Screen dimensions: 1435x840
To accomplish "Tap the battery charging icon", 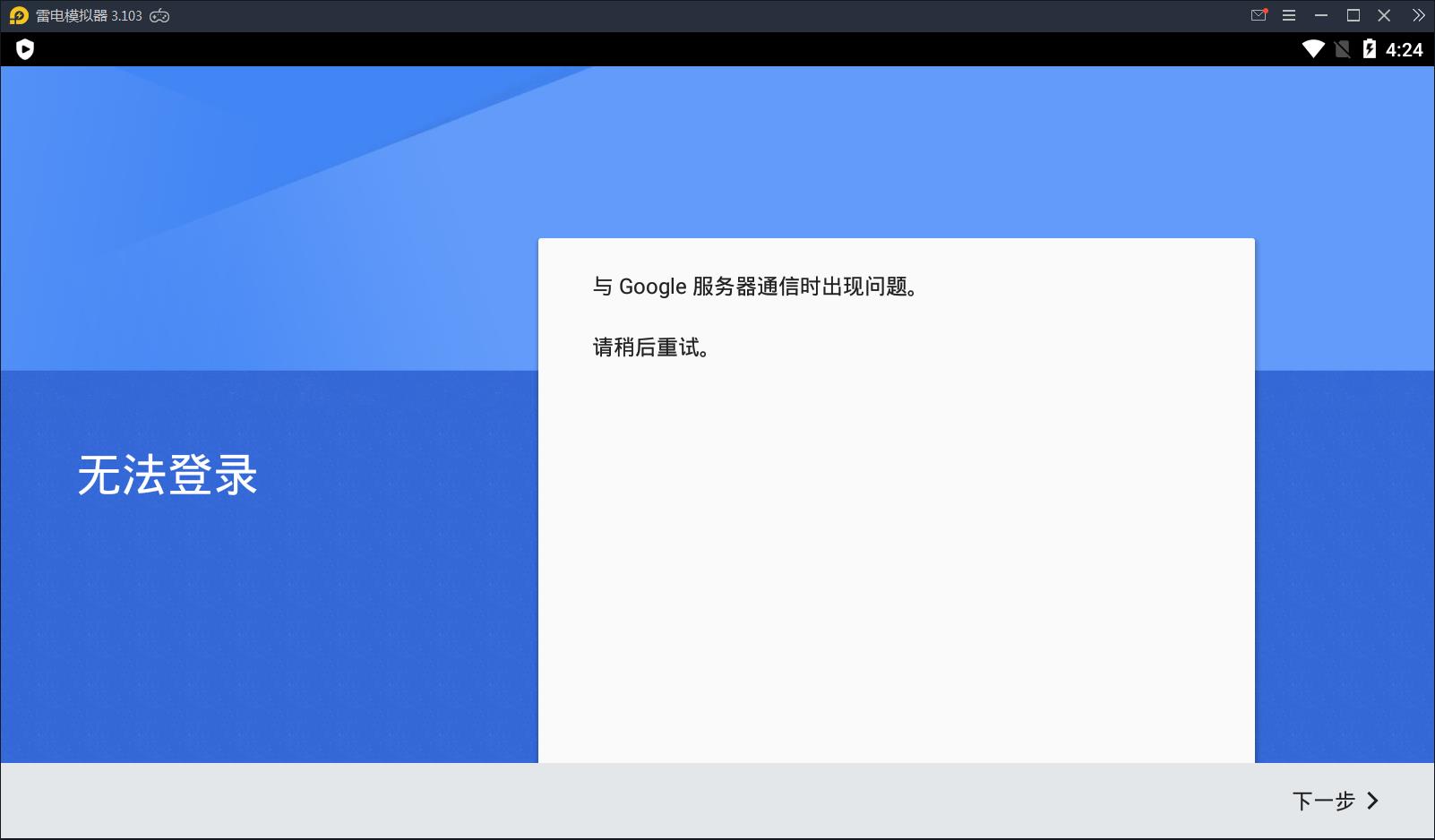I will (1369, 49).
